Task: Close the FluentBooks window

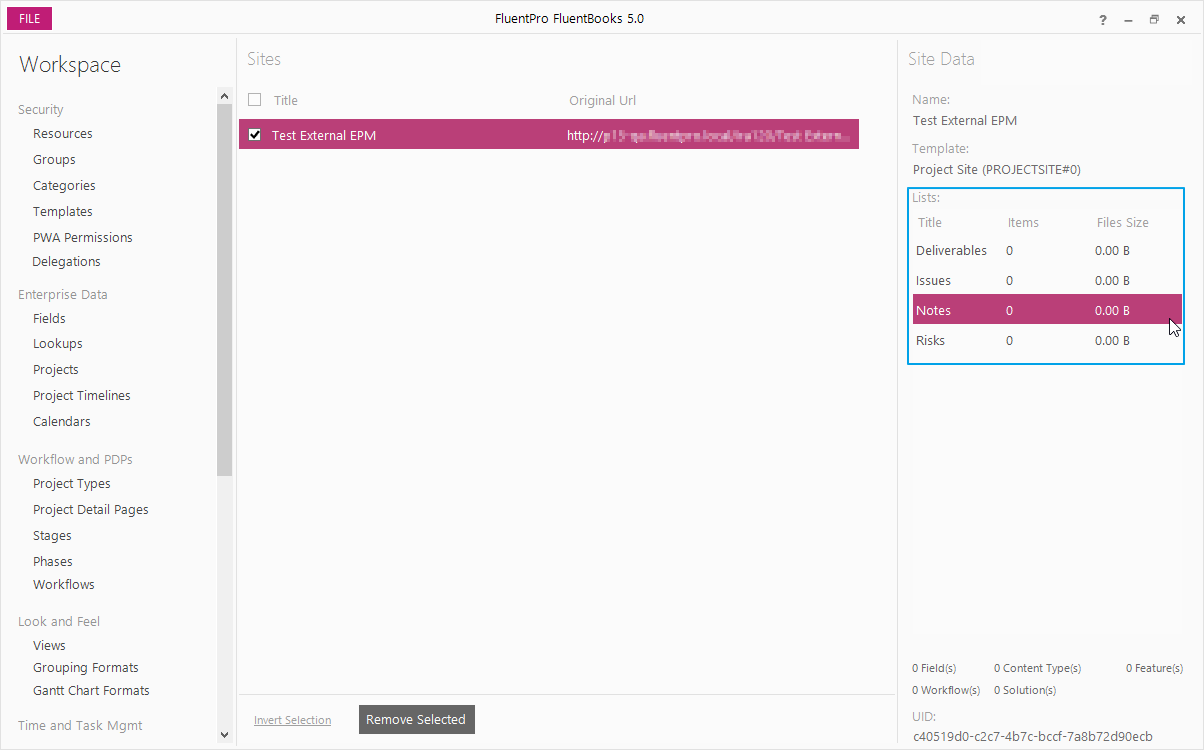Action: pos(1180,20)
